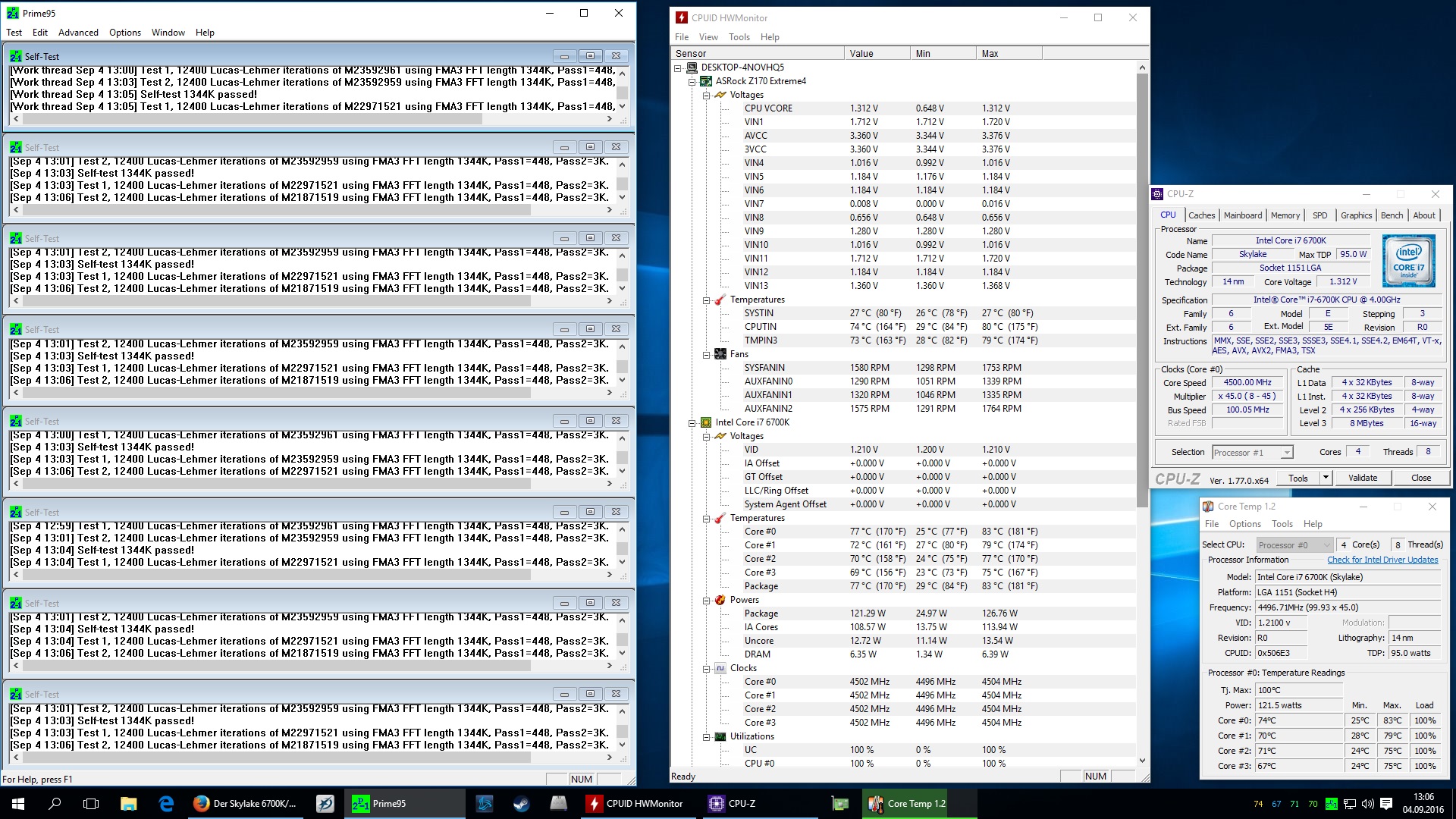Open the Processor #1 selection dropdown
The image size is (1456, 819).
(x=1286, y=453)
